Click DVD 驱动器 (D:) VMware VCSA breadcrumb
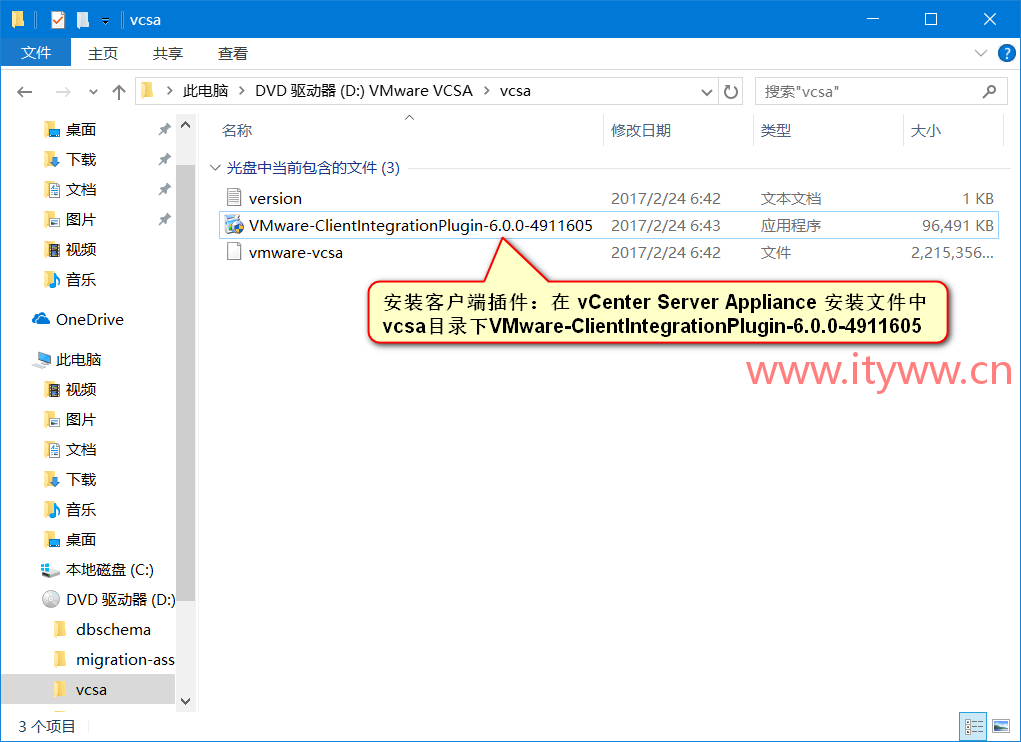Image resolution: width=1021 pixels, height=742 pixels. tap(363, 91)
